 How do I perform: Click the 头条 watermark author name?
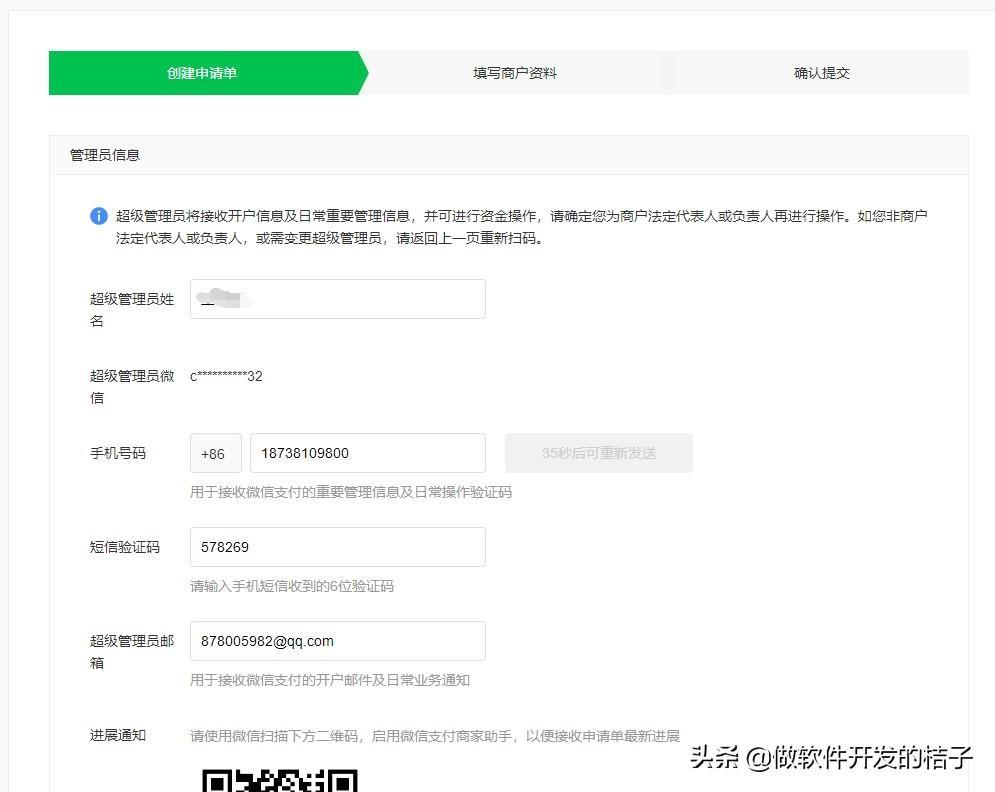[831, 757]
